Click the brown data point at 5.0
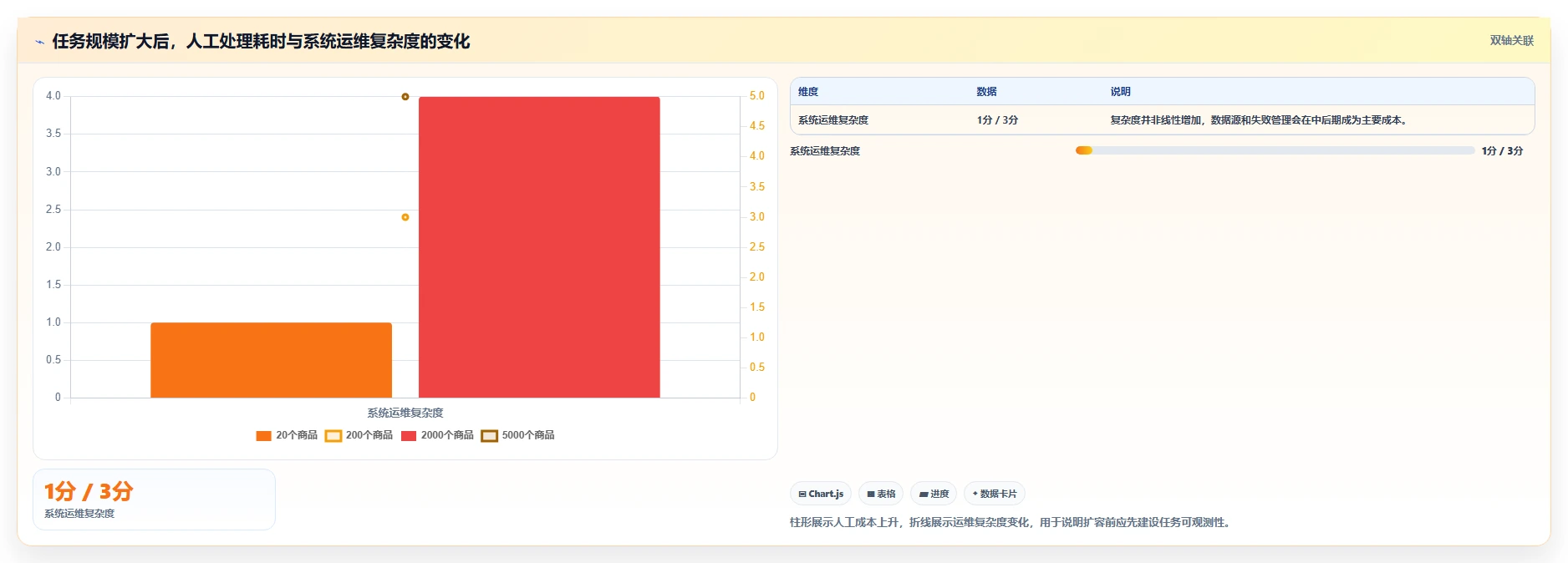This screenshot has height=563, width=1568. click(405, 97)
